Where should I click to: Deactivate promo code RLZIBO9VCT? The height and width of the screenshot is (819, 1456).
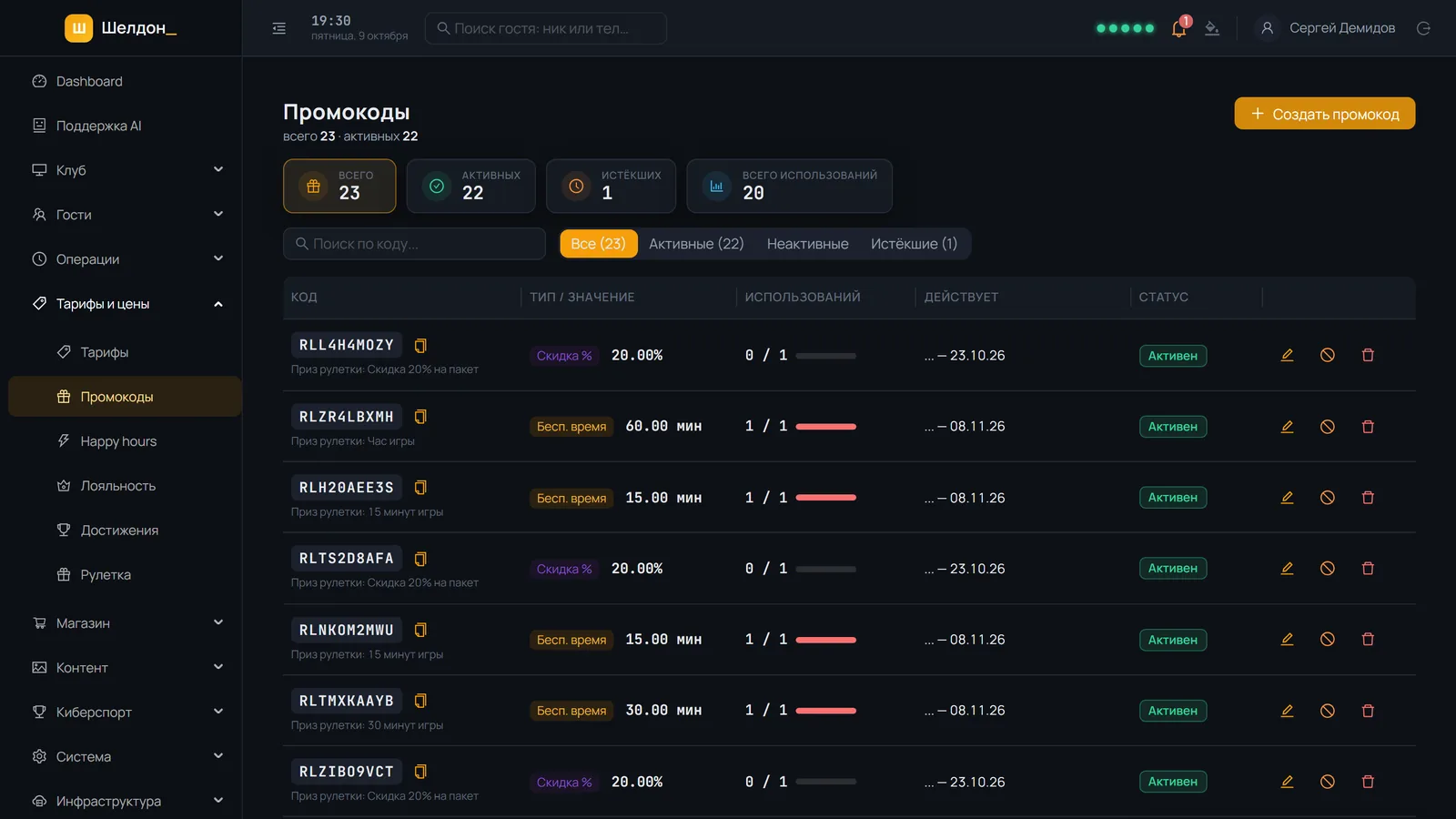(x=1328, y=782)
